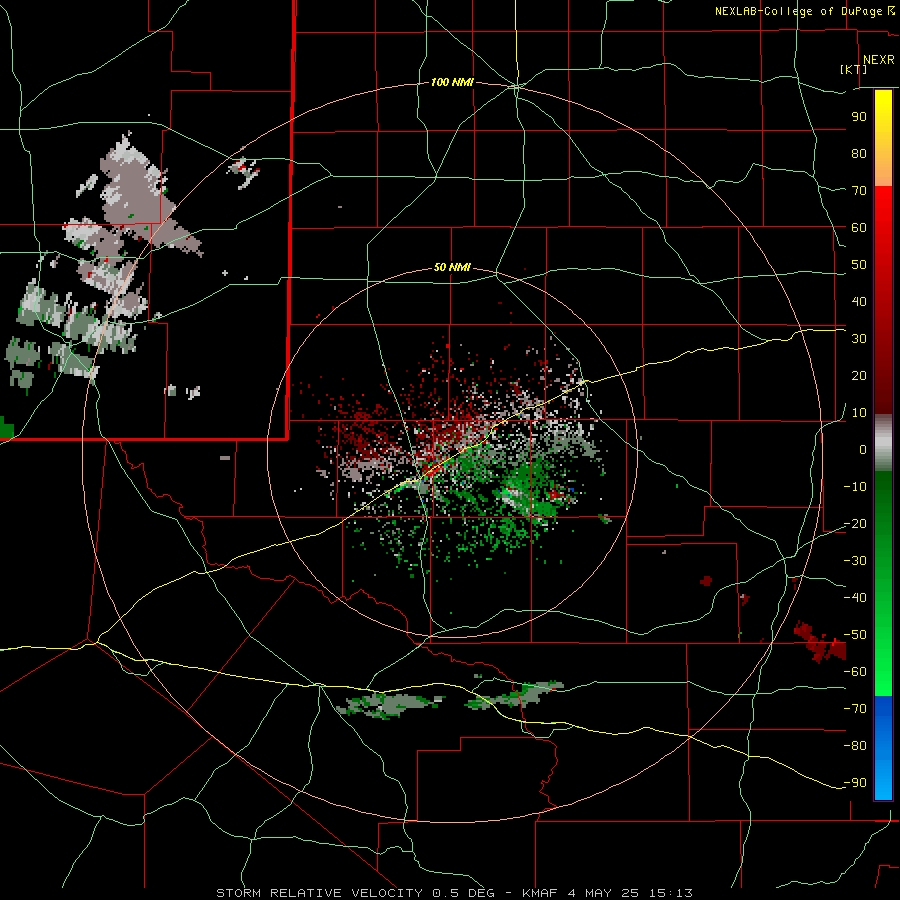Click the 60 value on the velocity scale
Image resolution: width=900 pixels, height=900 pixels.
point(859,227)
